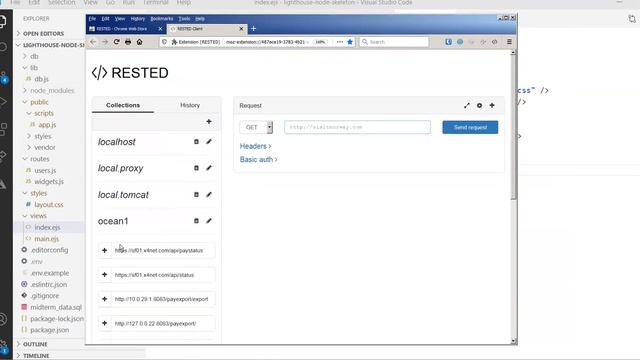Click plus beside the 127.0.0.22 payexport request

click(x=104, y=323)
